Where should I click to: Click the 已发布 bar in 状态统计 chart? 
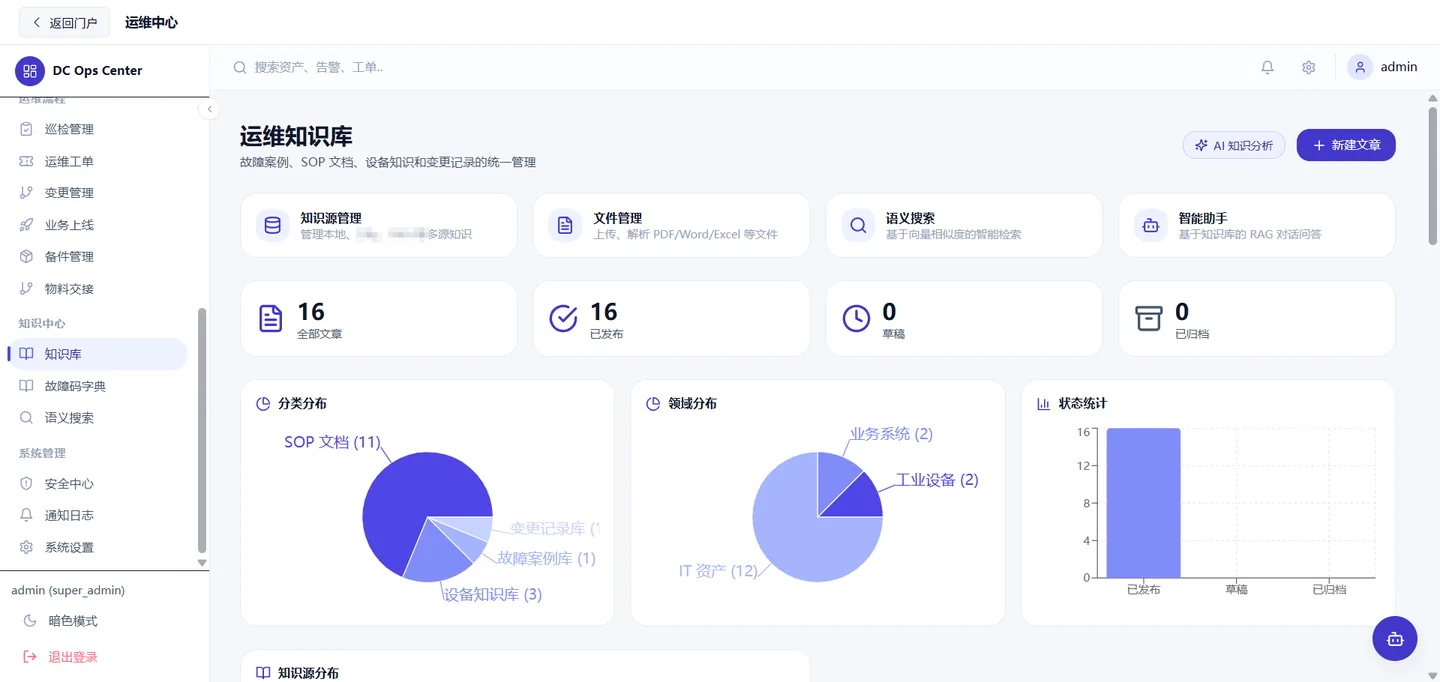pyautogui.click(x=1143, y=503)
